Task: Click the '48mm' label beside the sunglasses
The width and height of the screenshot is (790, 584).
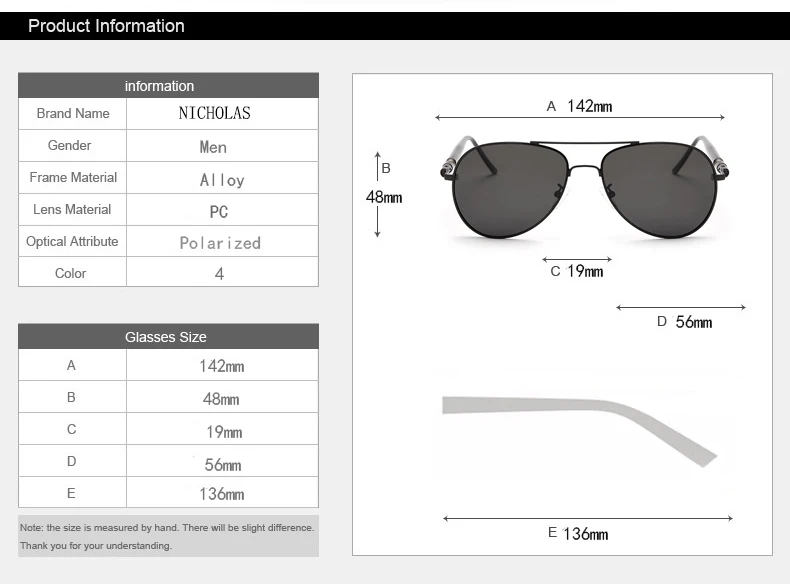Action: [x=384, y=197]
